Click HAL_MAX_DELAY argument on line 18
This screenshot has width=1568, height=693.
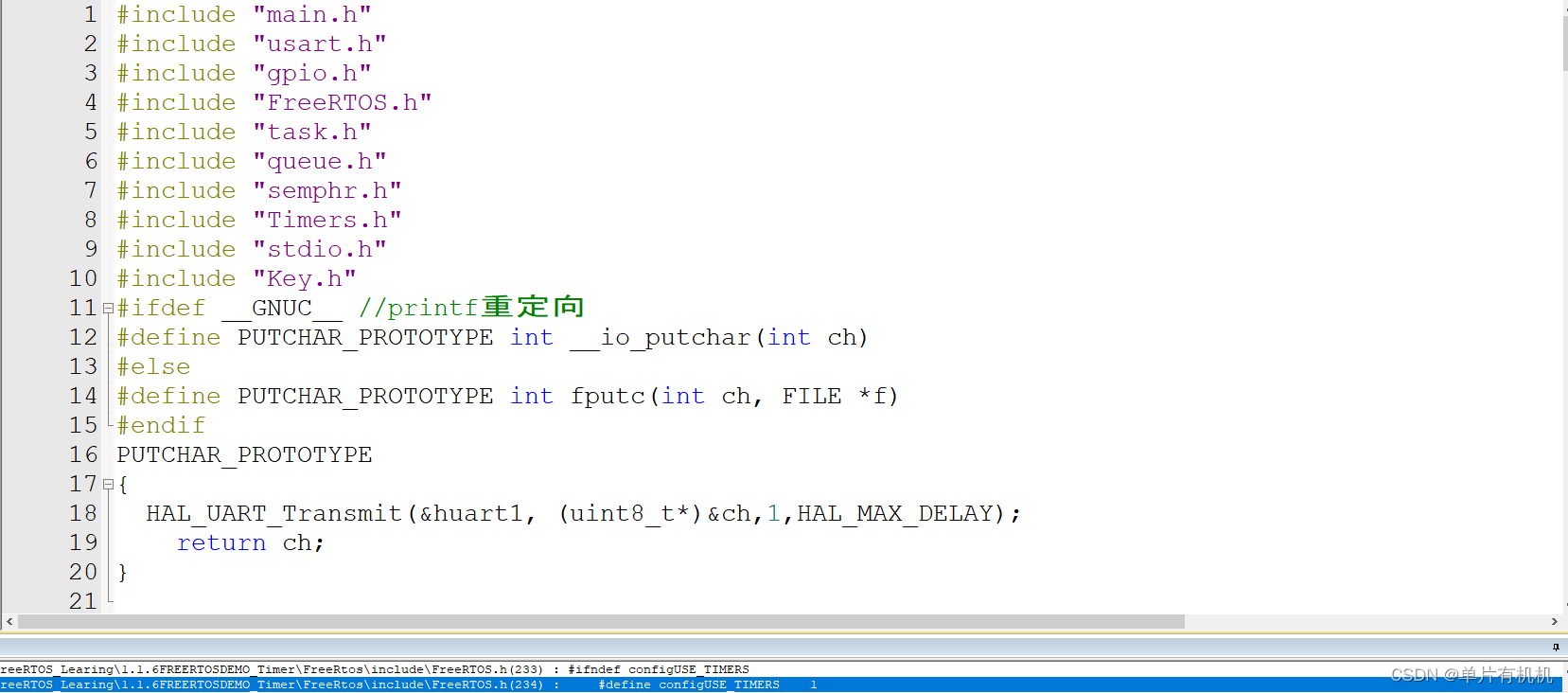pyautogui.click(x=895, y=514)
